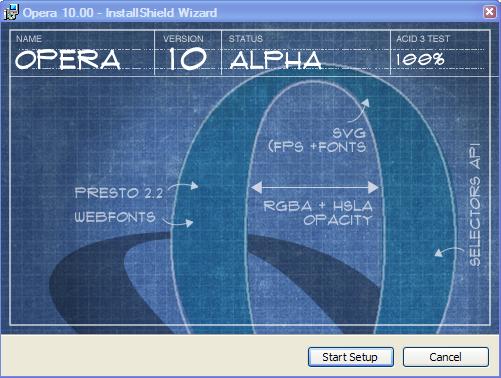Click the 'PRESTO 2.2' label
Image resolution: width=501 pixels, height=378 pixels.
[119, 193]
